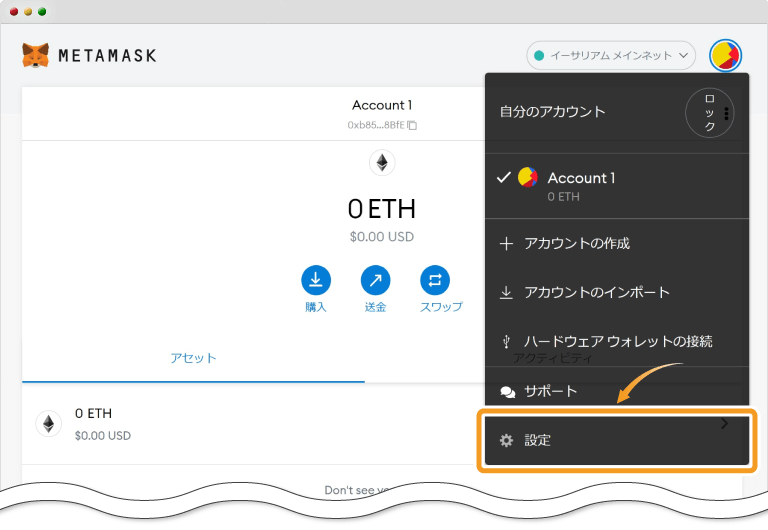Click the 送金 (Send) round button

coord(375,280)
